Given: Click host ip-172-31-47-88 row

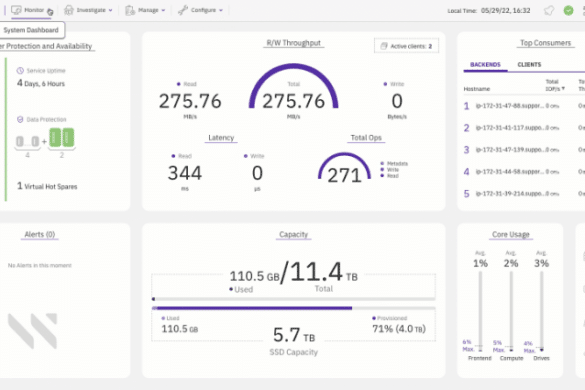Looking at the screenshot, I should (524, 106).
